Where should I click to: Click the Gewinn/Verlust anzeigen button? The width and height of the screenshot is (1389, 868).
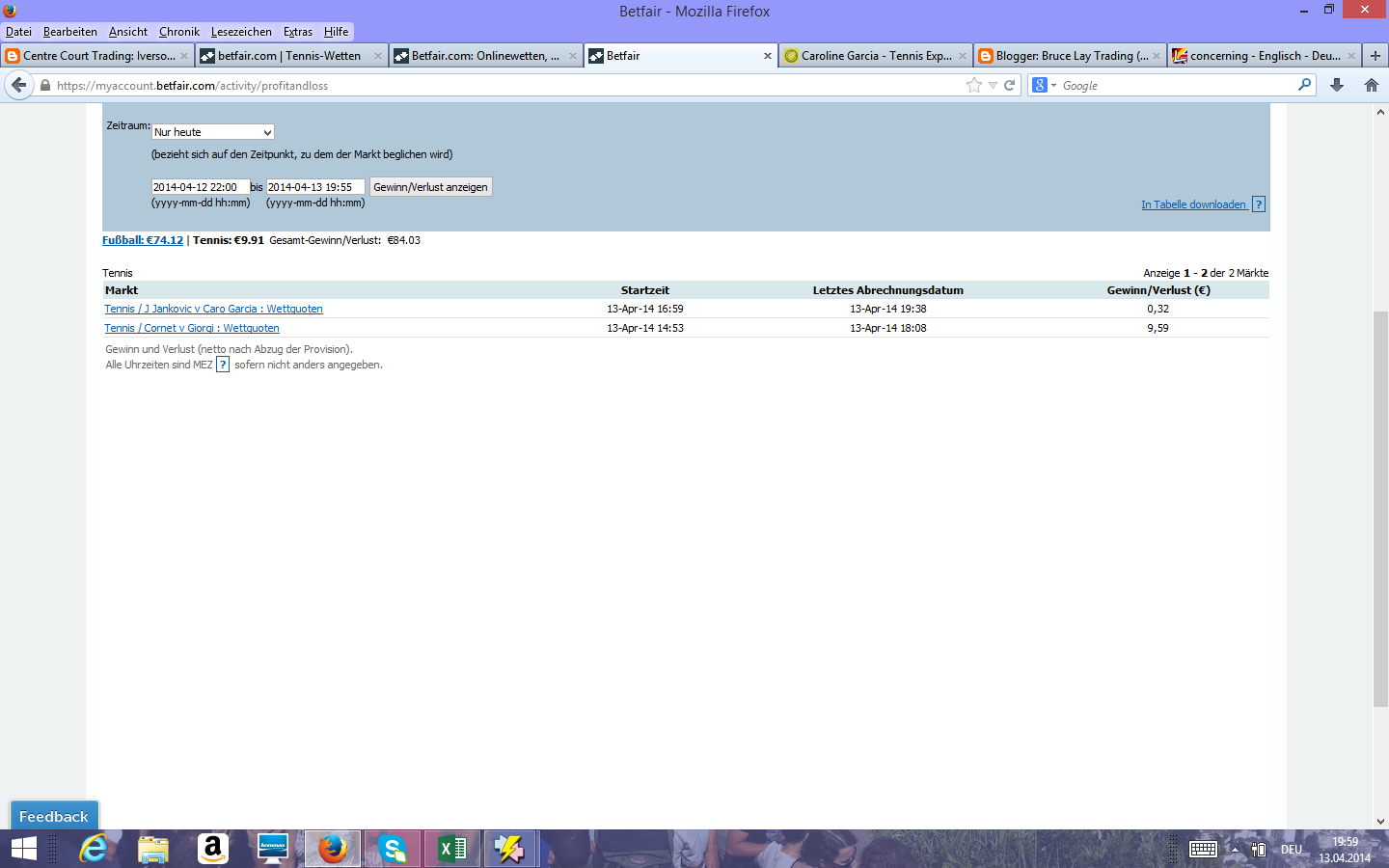point(430,187)
